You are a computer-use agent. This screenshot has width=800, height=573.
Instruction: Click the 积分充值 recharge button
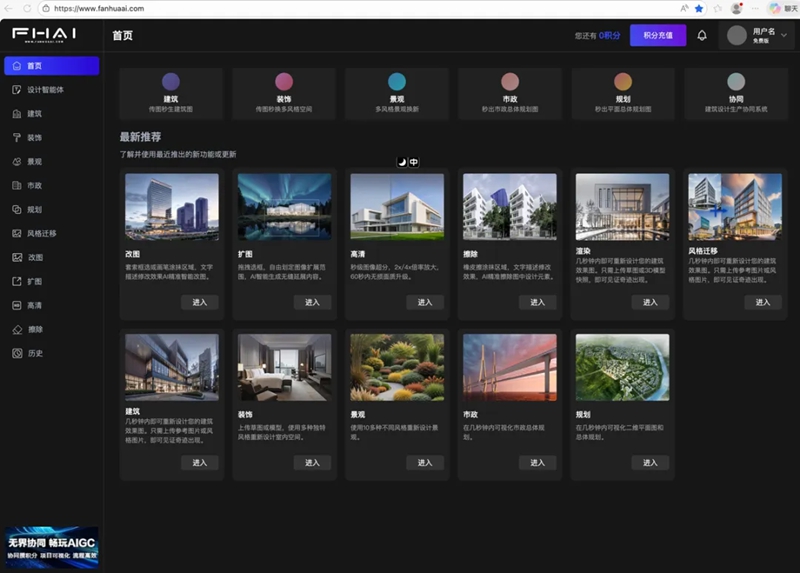(x=657, y=35)
